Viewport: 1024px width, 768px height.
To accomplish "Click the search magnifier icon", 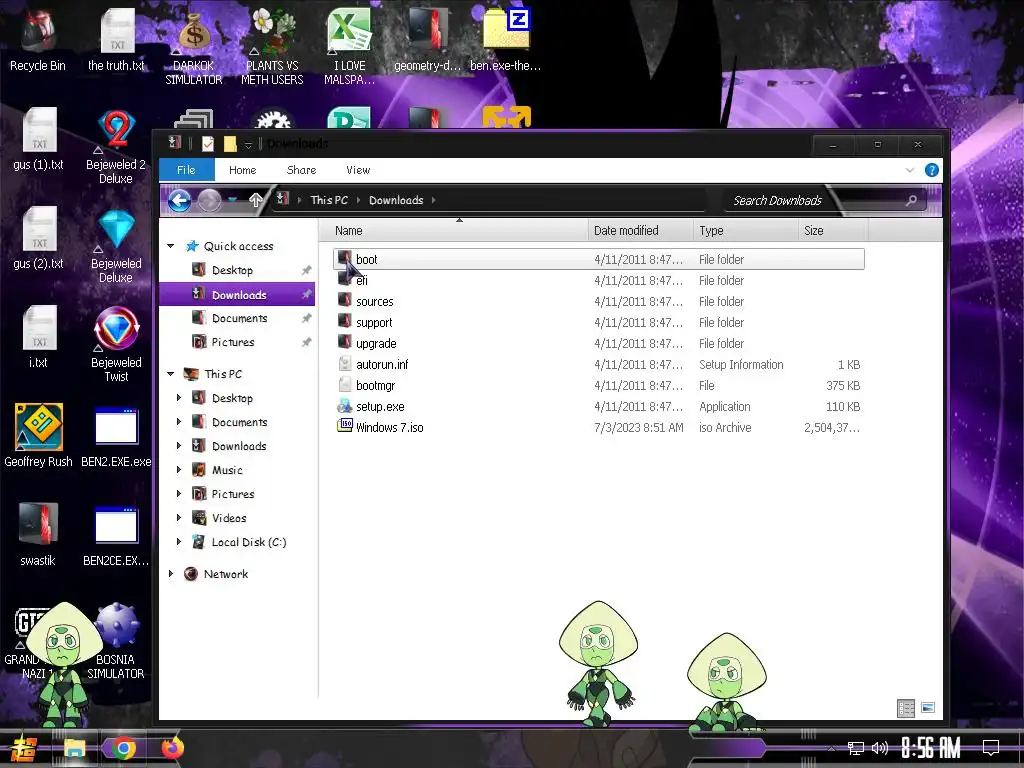I will tap(911, 200).
